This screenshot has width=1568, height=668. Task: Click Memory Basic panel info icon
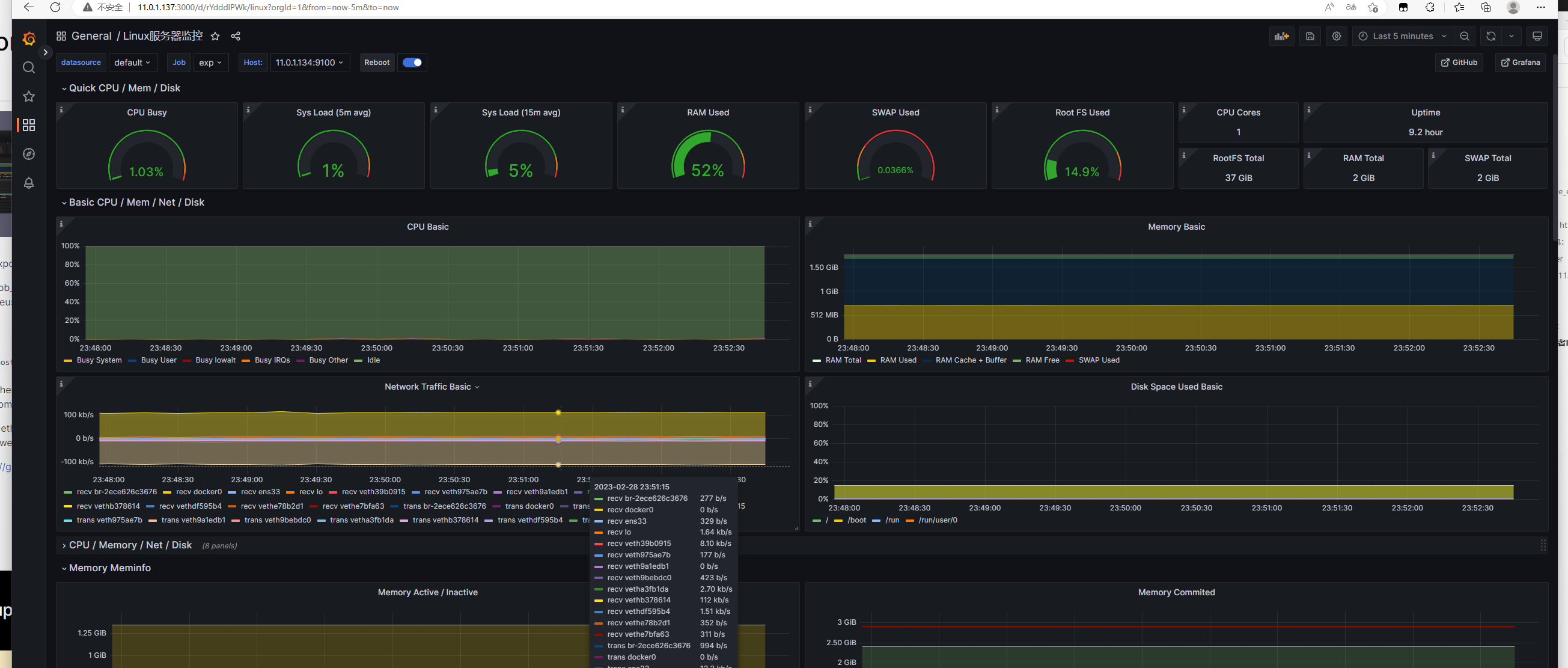point(810,224)
